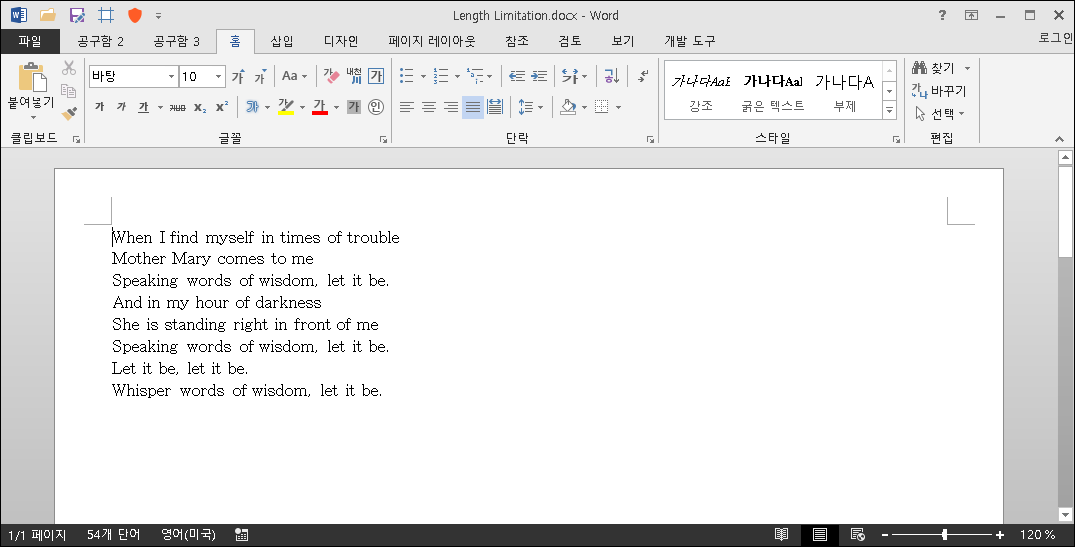This screenshot has height=547, width=1075.
Task: Expand the styles gallery more arrow
Action: pyautogui.click(x=889, y=109)
